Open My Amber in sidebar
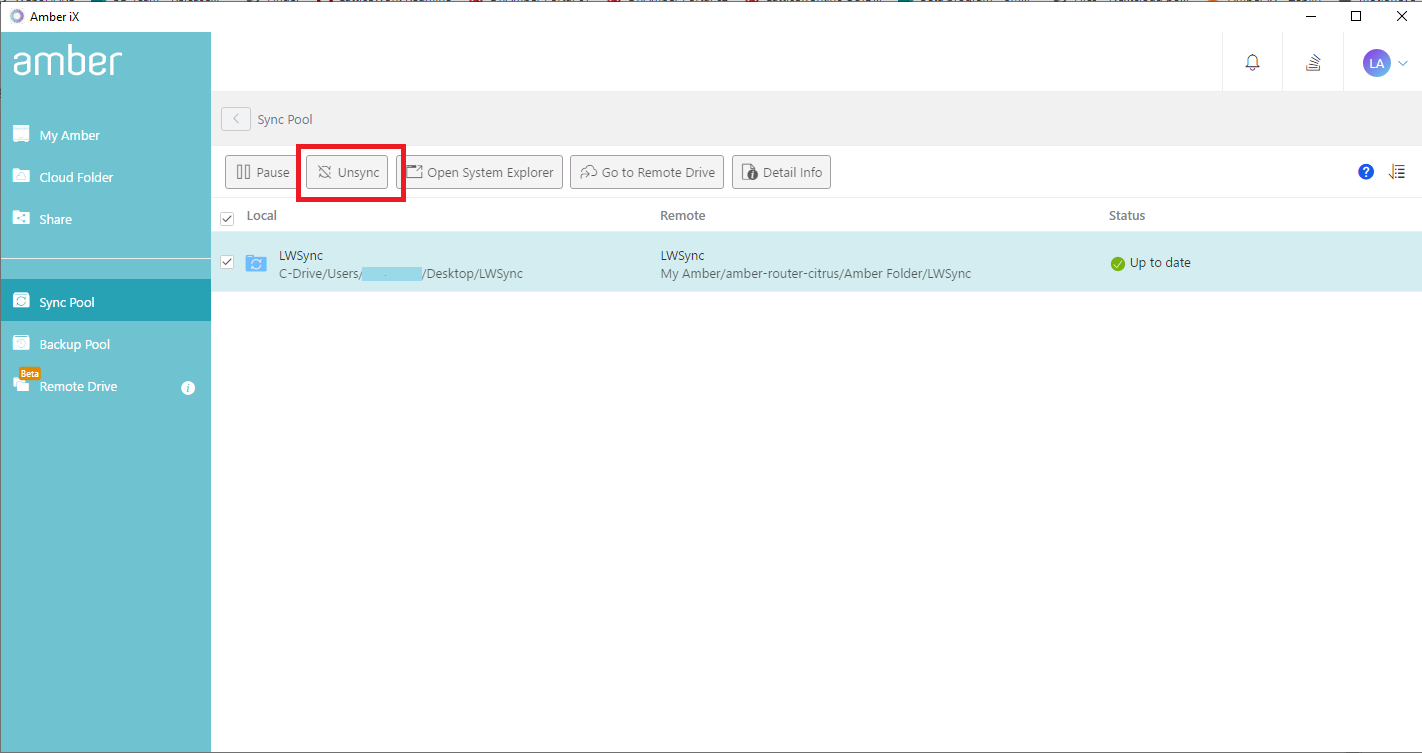This screenshot has height=753, width=1422. point(105,135)
